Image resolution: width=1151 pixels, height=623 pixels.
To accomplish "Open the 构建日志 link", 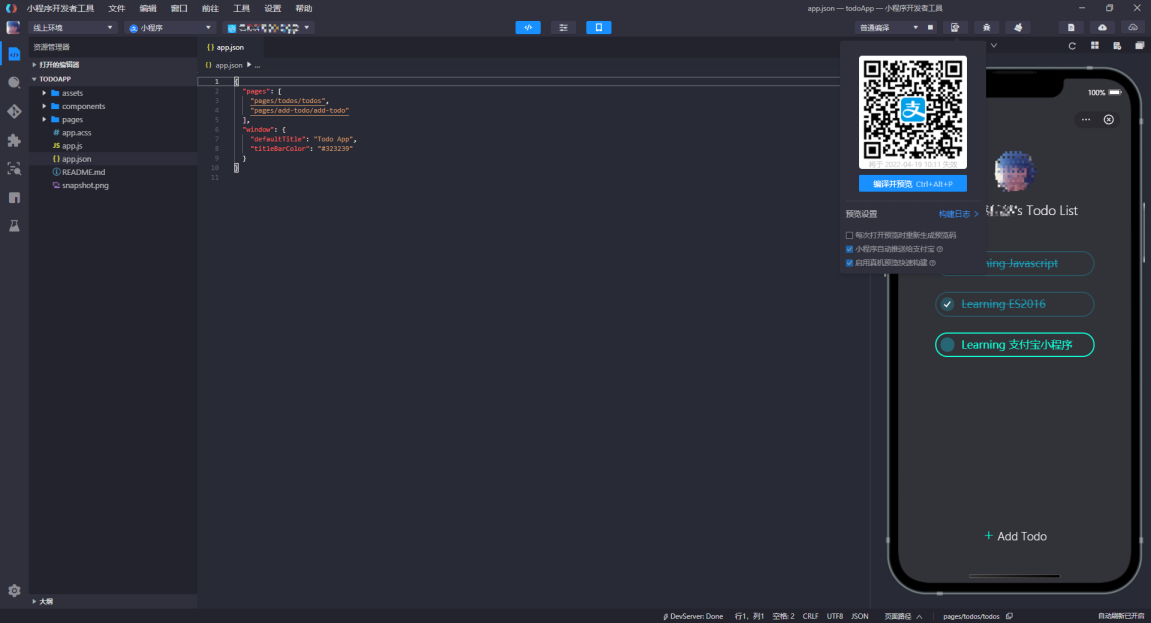I will pos(959,214).
